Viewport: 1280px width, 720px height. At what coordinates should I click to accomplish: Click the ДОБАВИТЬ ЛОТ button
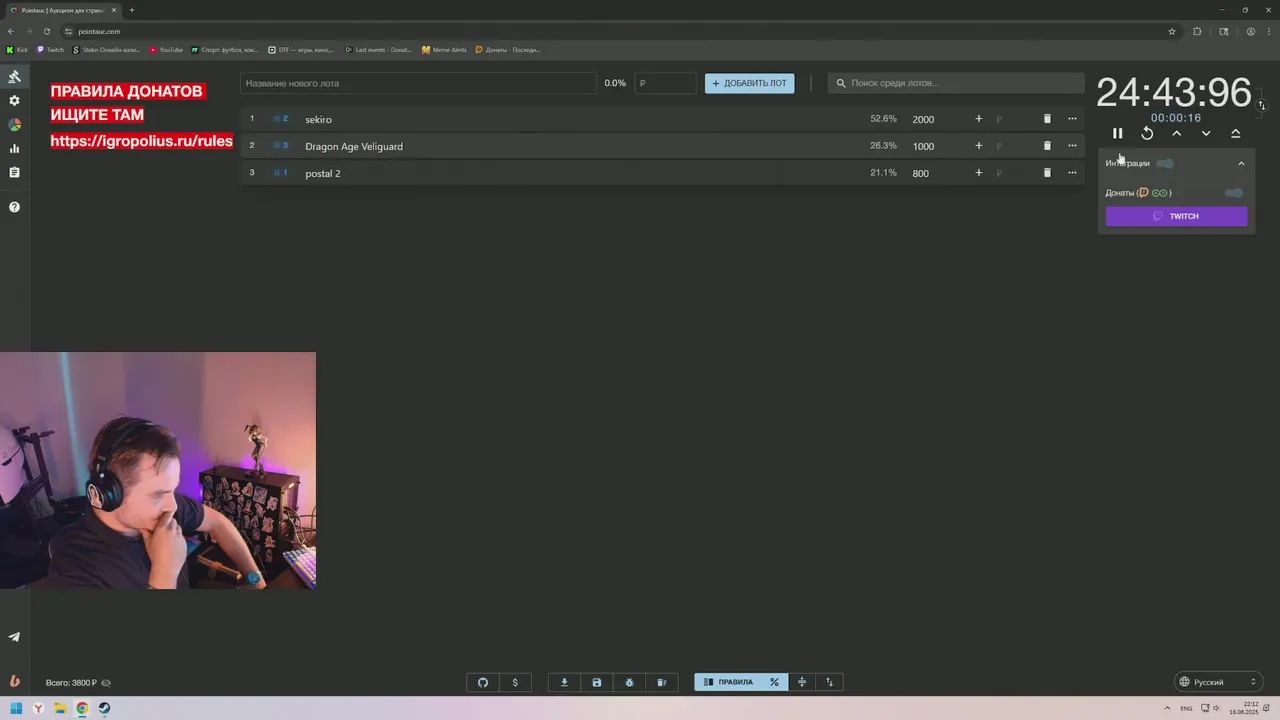pos(749,83)
